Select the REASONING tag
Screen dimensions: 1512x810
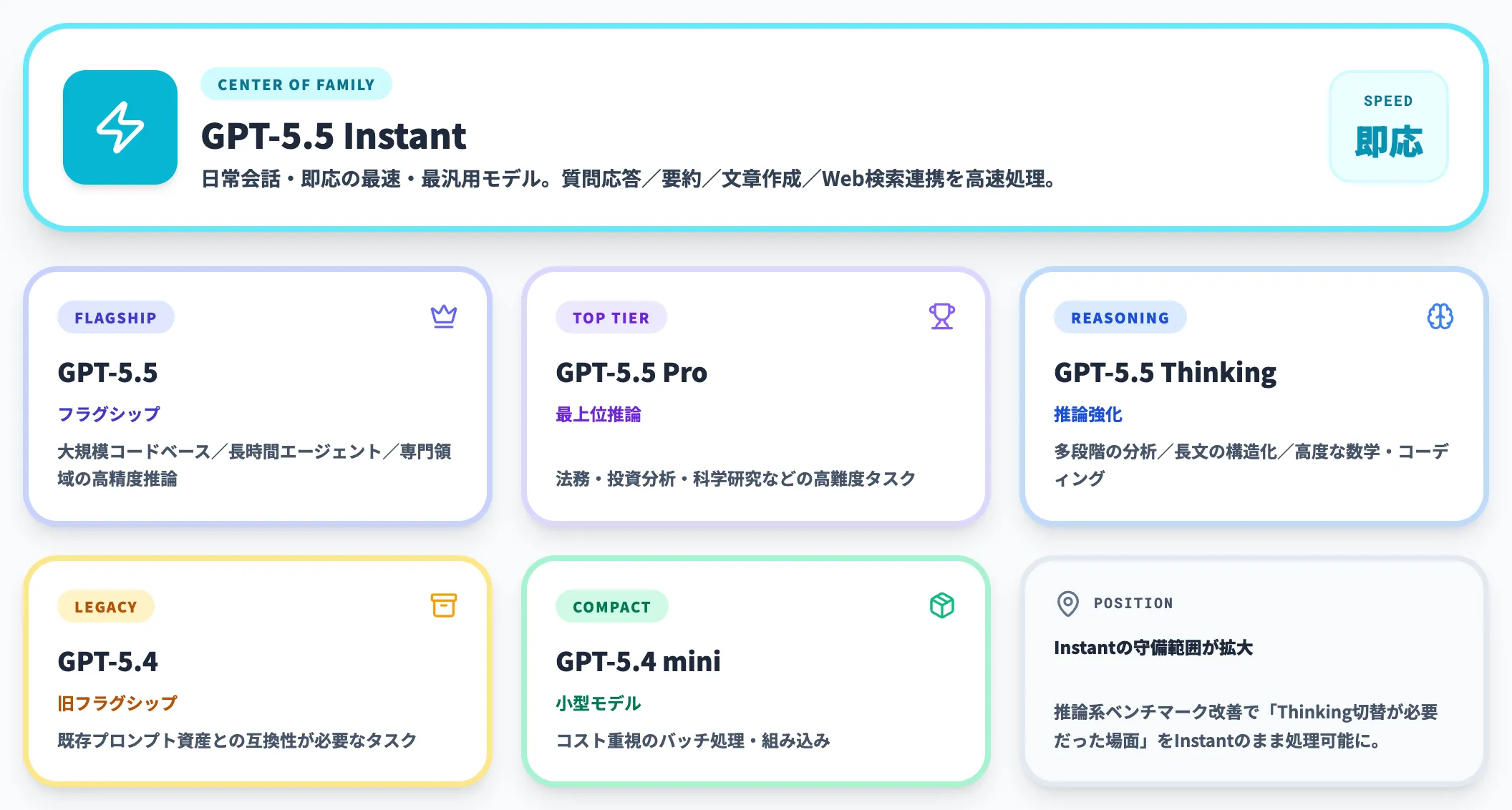(1120, 318)
